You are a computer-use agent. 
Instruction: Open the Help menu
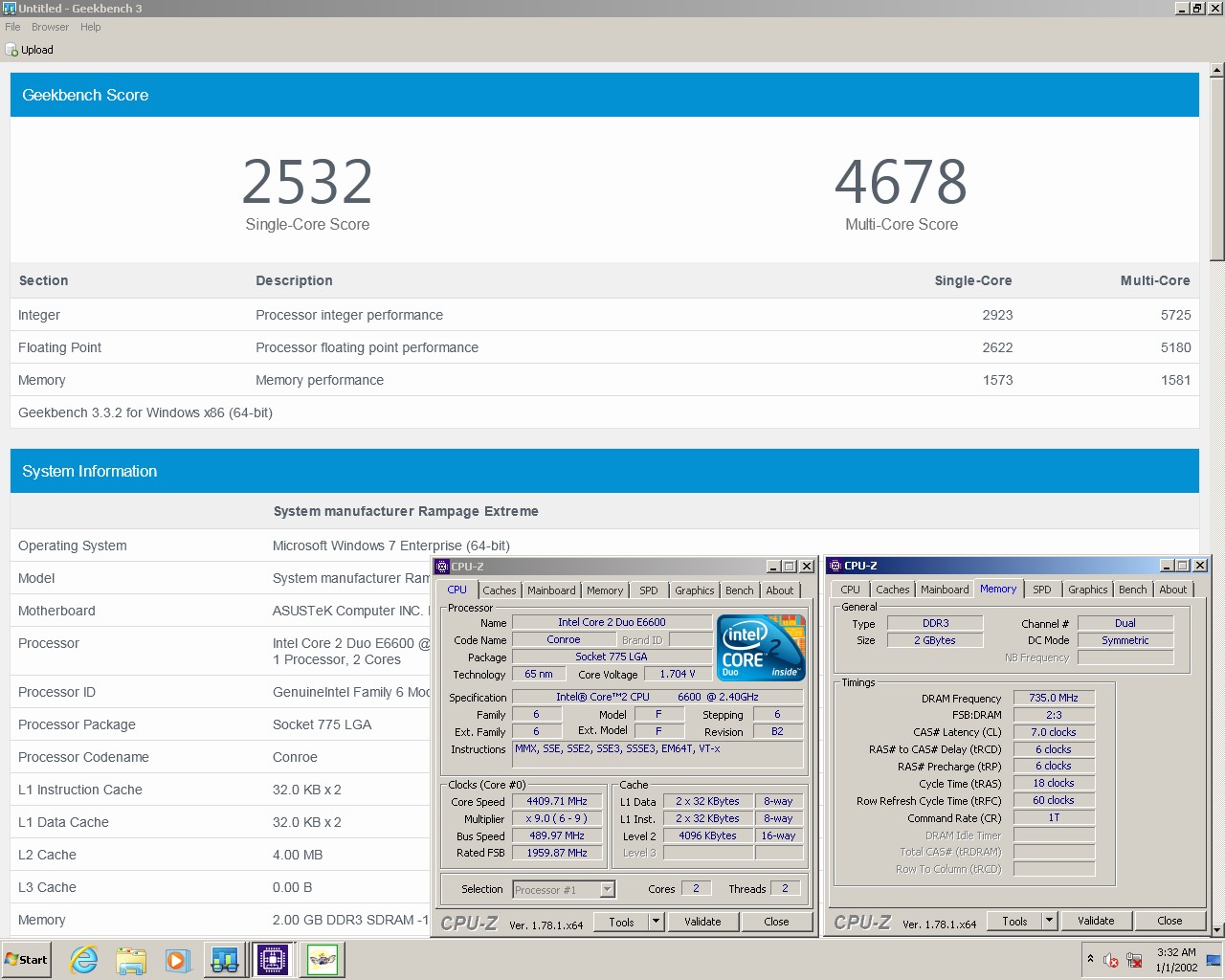point(91,27)
